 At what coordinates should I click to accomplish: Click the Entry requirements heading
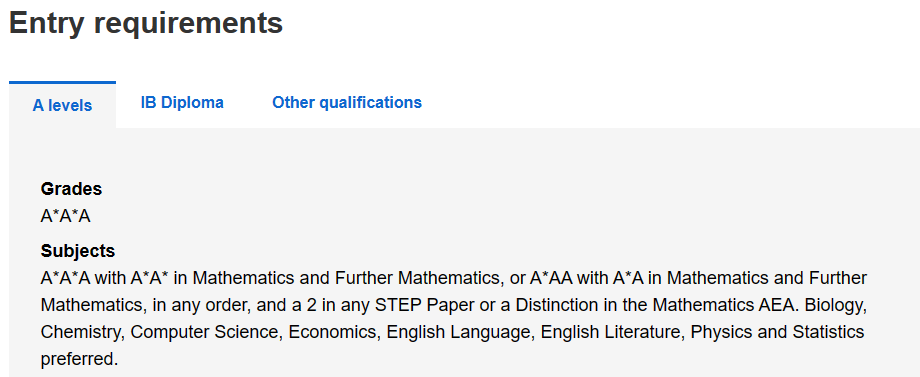coord(146,23)
